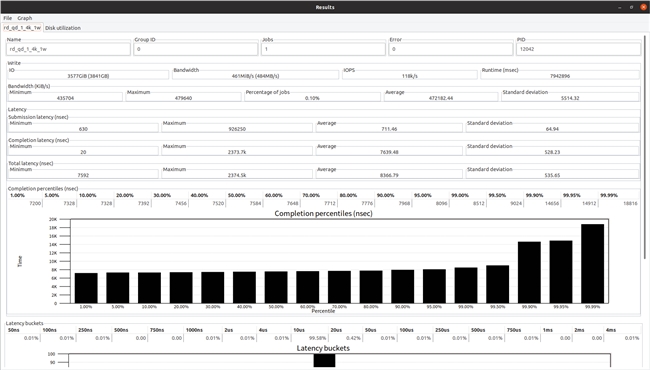
Task: Click the Completion percentiles chart title
Action: [x=323, y=213]
